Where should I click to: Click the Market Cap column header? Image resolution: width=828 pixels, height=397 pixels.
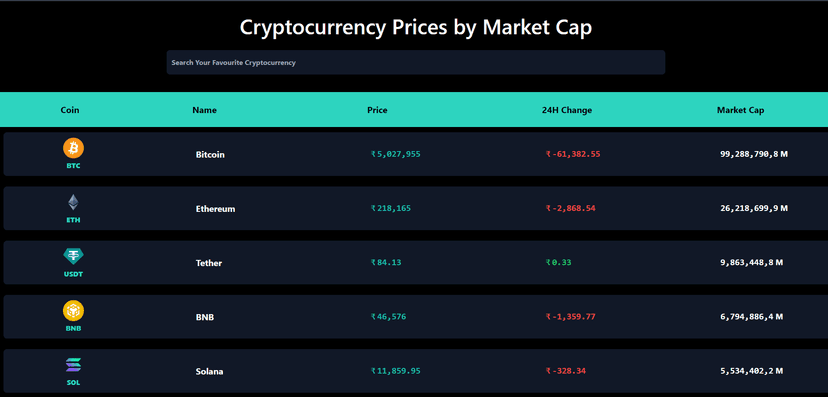(740, 110)
